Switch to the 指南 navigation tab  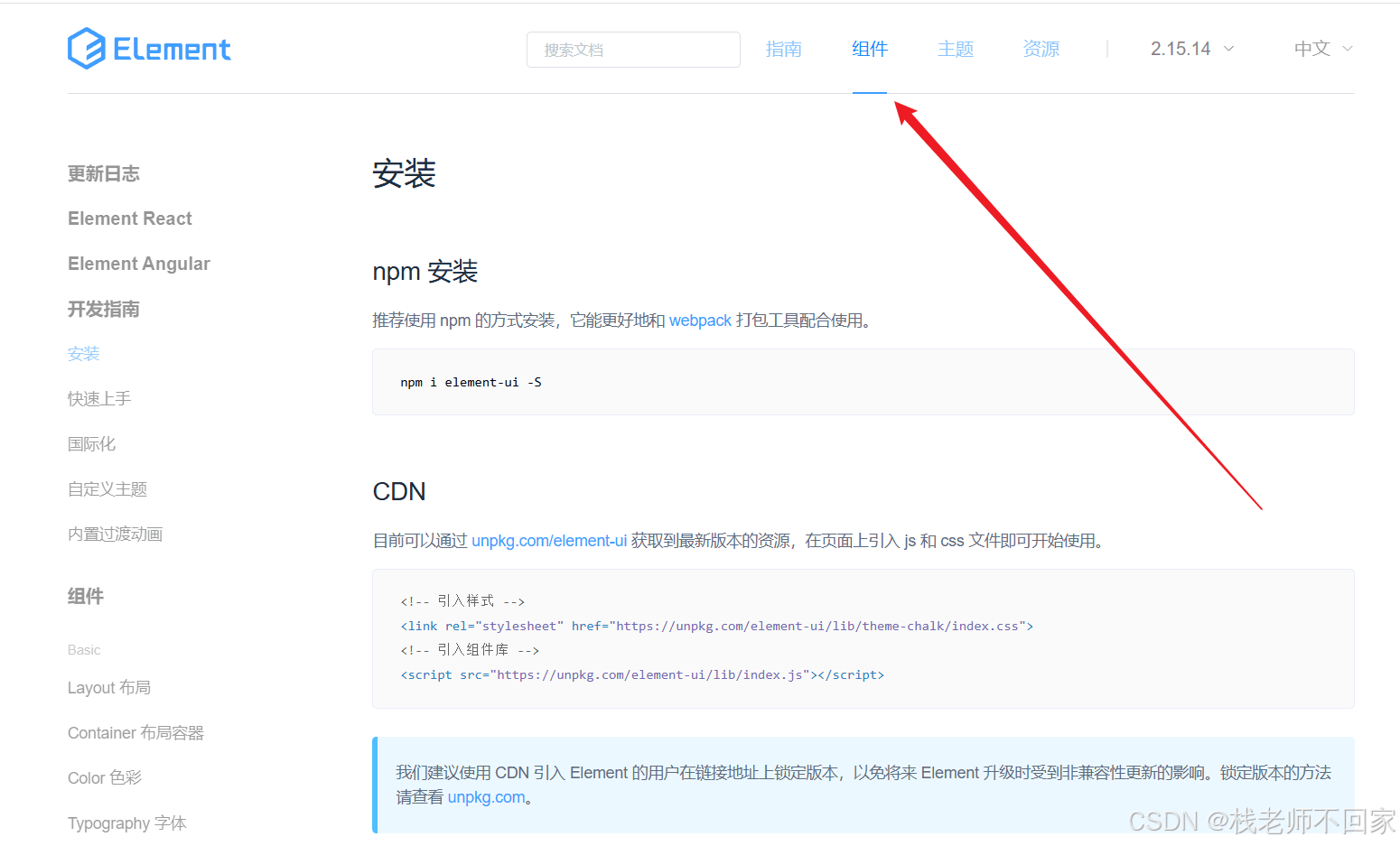coord(784,49)
